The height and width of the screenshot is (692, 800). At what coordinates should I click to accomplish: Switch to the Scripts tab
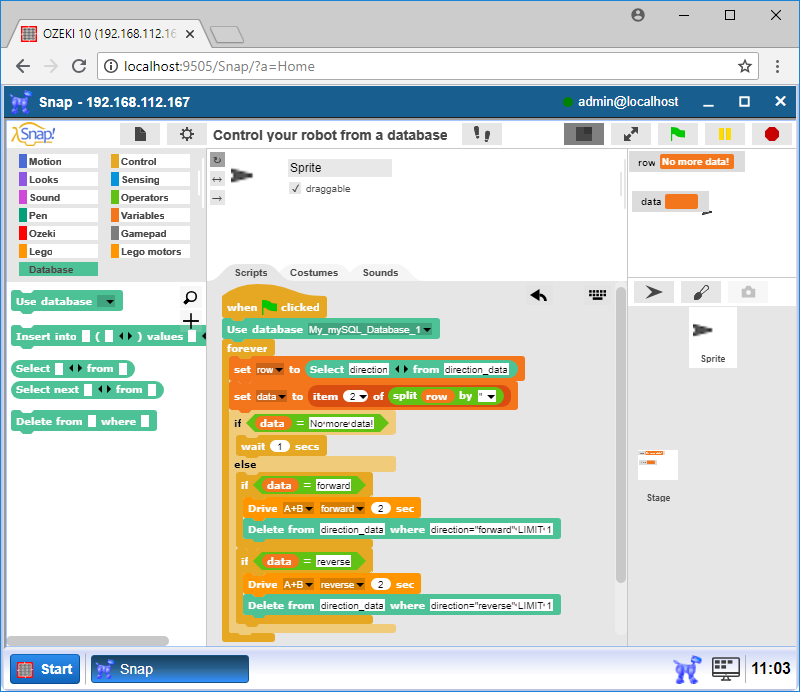251,273
